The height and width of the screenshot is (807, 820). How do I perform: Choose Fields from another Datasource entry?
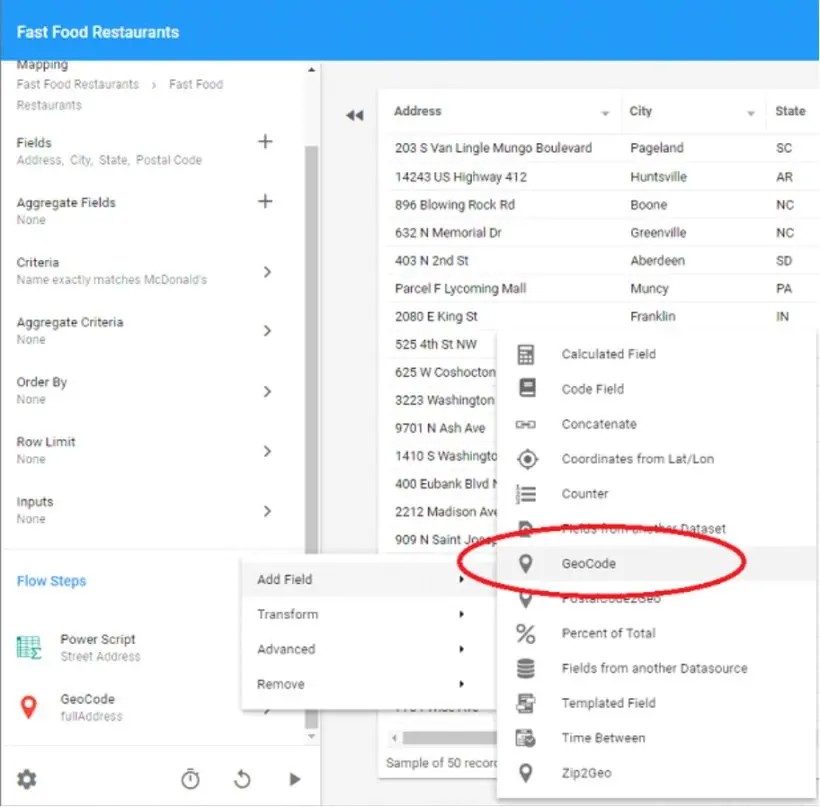coord(656,668)
